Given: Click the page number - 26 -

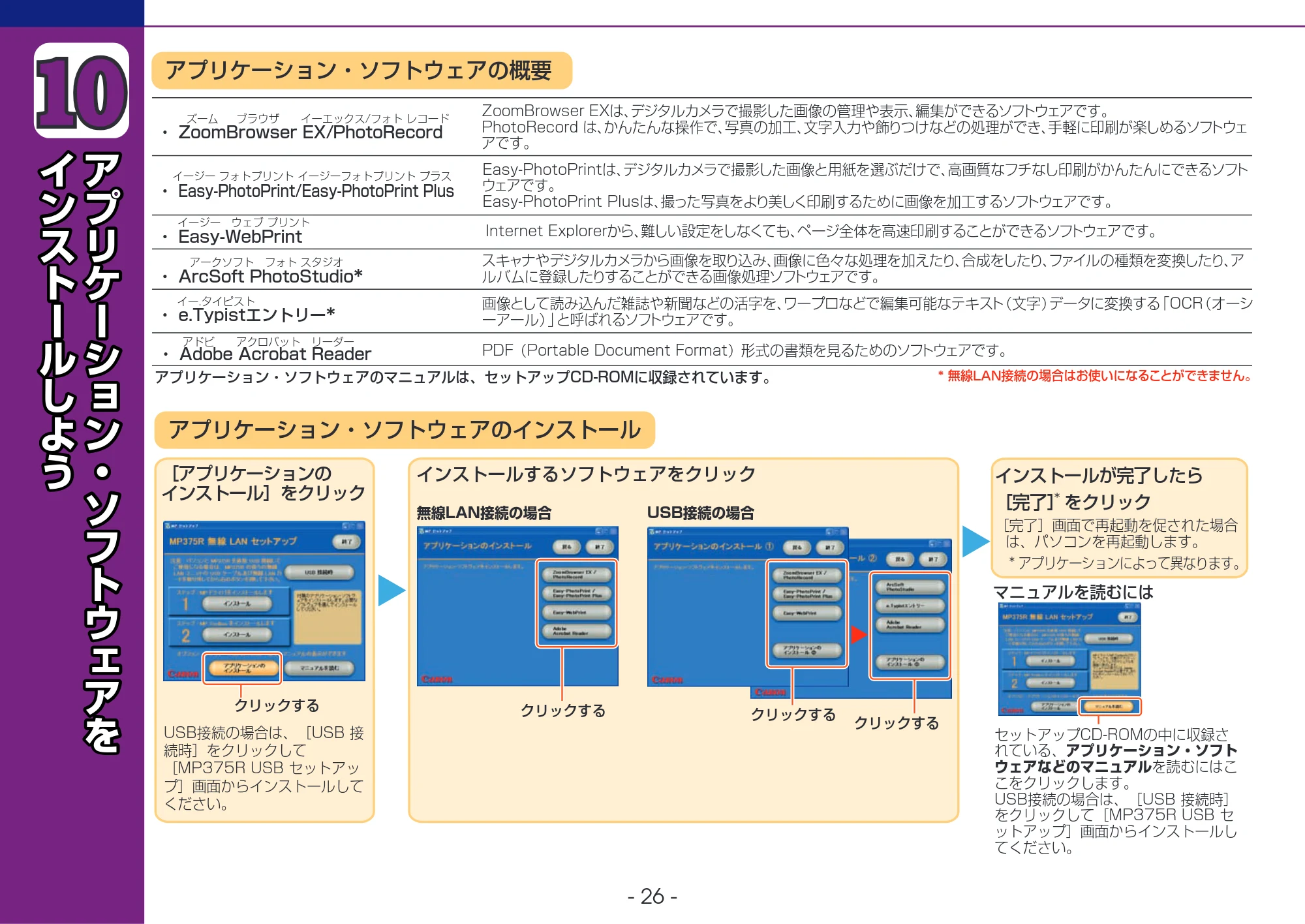Looking at the screenshot, I should click(652, 897).
